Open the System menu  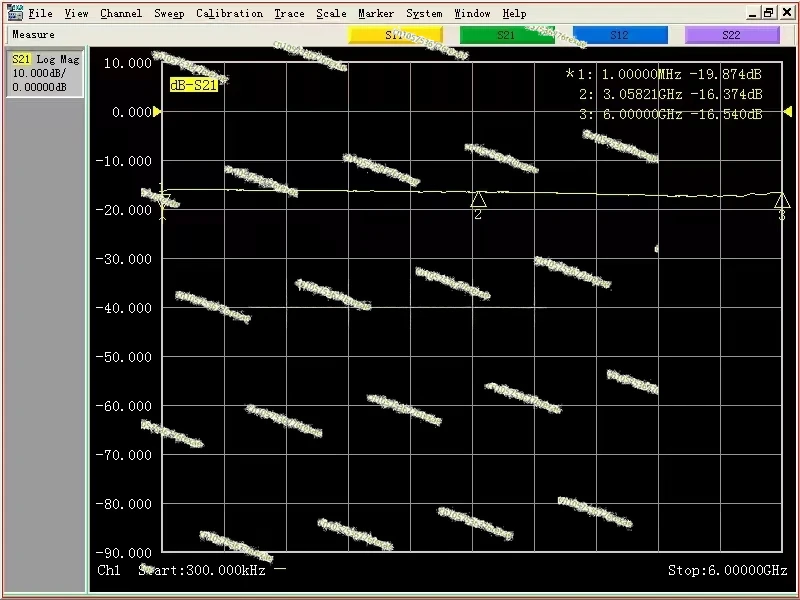coord(424,14)
